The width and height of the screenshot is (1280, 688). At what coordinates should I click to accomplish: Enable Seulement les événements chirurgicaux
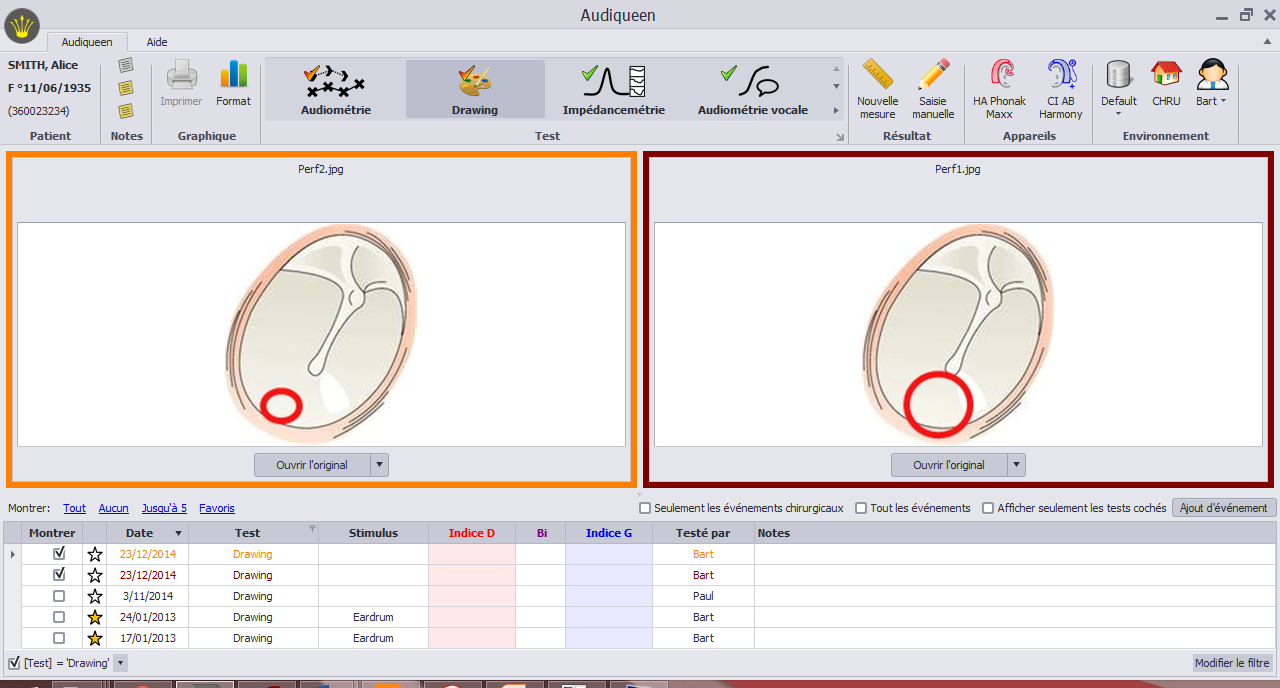[x=645, y=508]
